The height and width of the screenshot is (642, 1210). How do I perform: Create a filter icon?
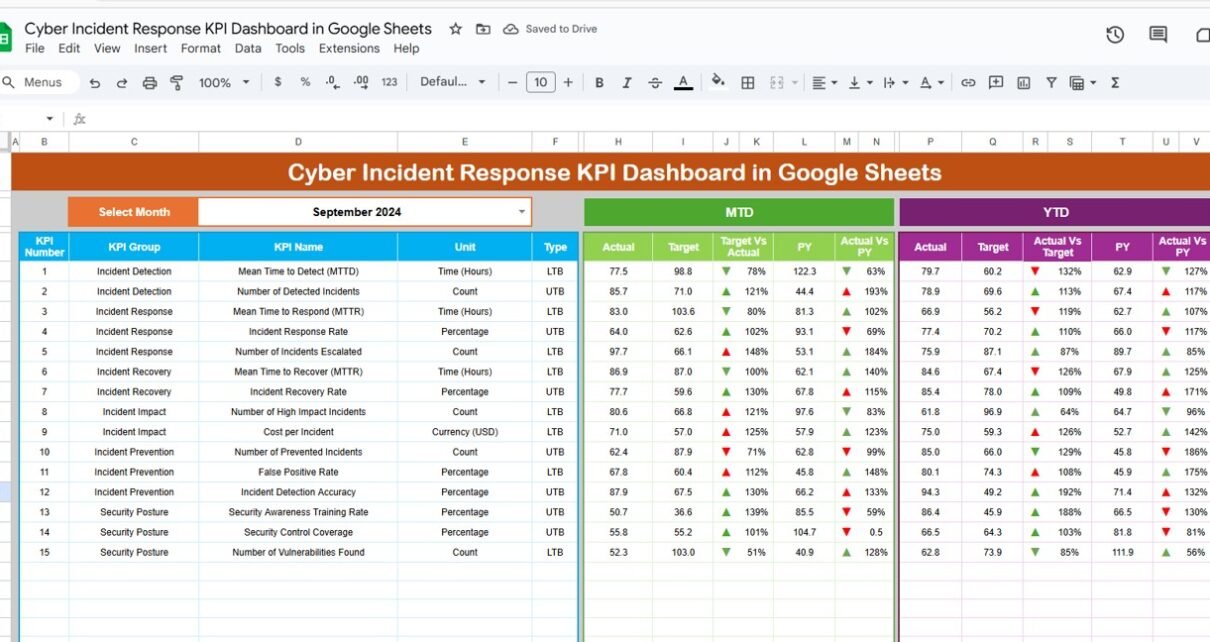(x=1051, y=83)
